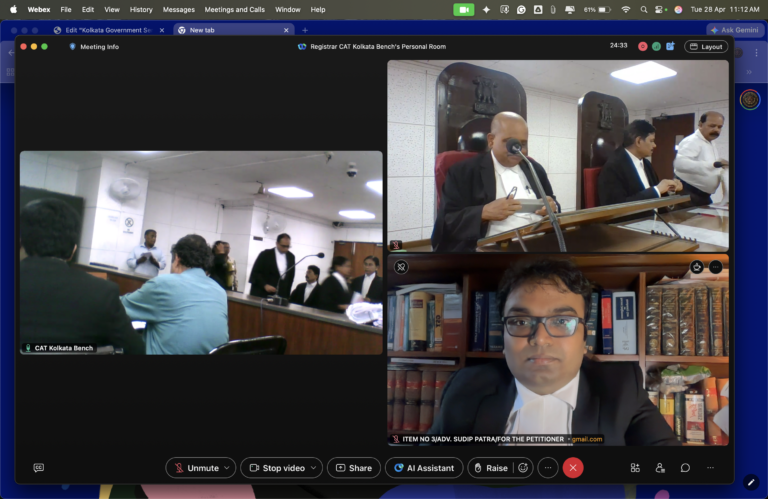The width and height of the screenshot is (768, 499).
Task: Open the chat panel
Action: click(x=685, y=468)
